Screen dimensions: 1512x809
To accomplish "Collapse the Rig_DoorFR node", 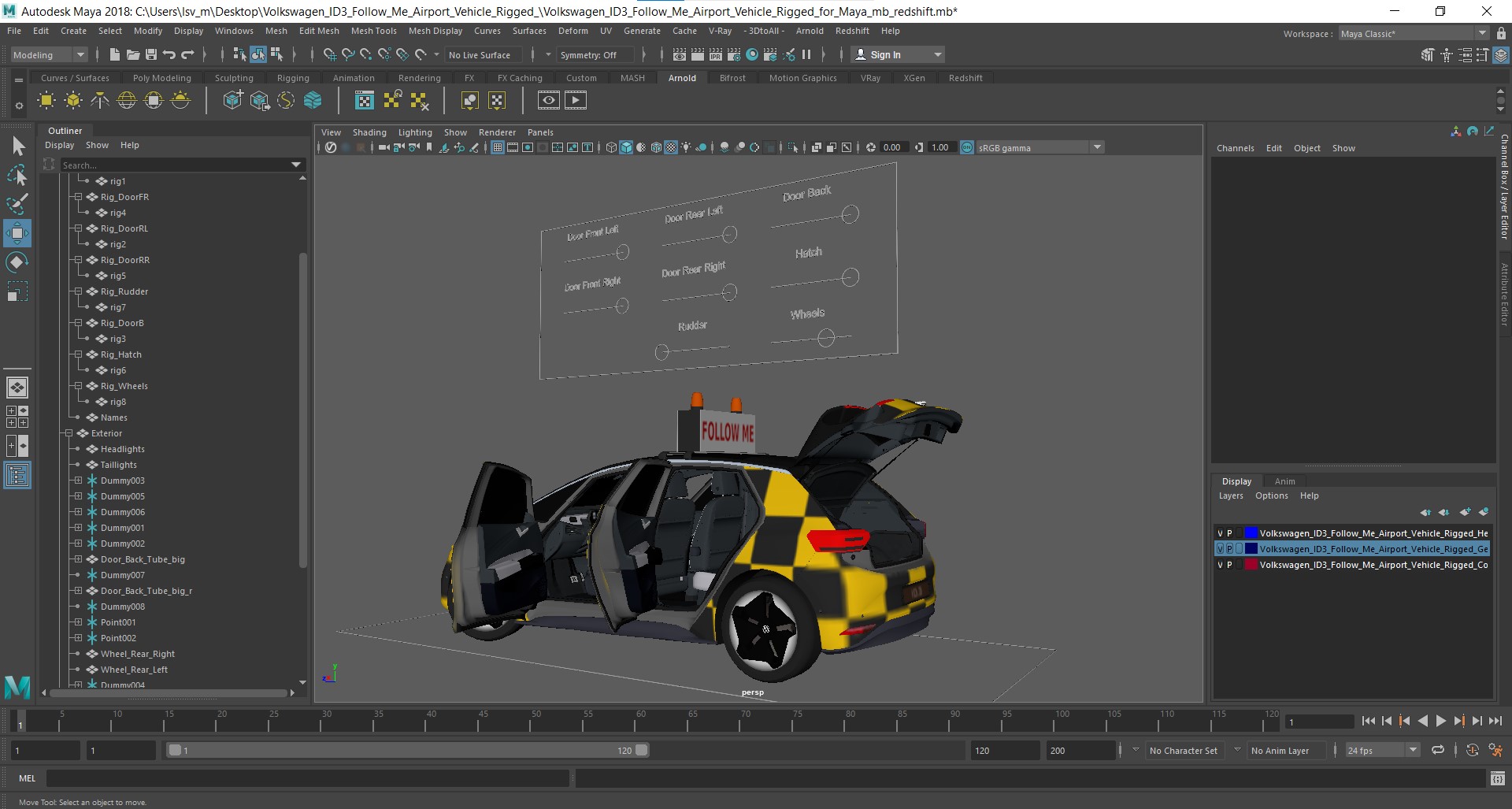I will 78,197.
